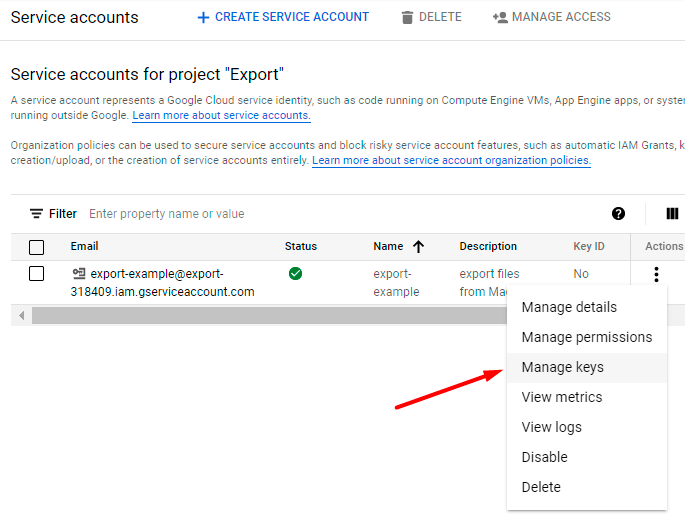Click the green enabled status checkmark
The height and width of the screenshot is (519, 685).
tap(295, 273)
